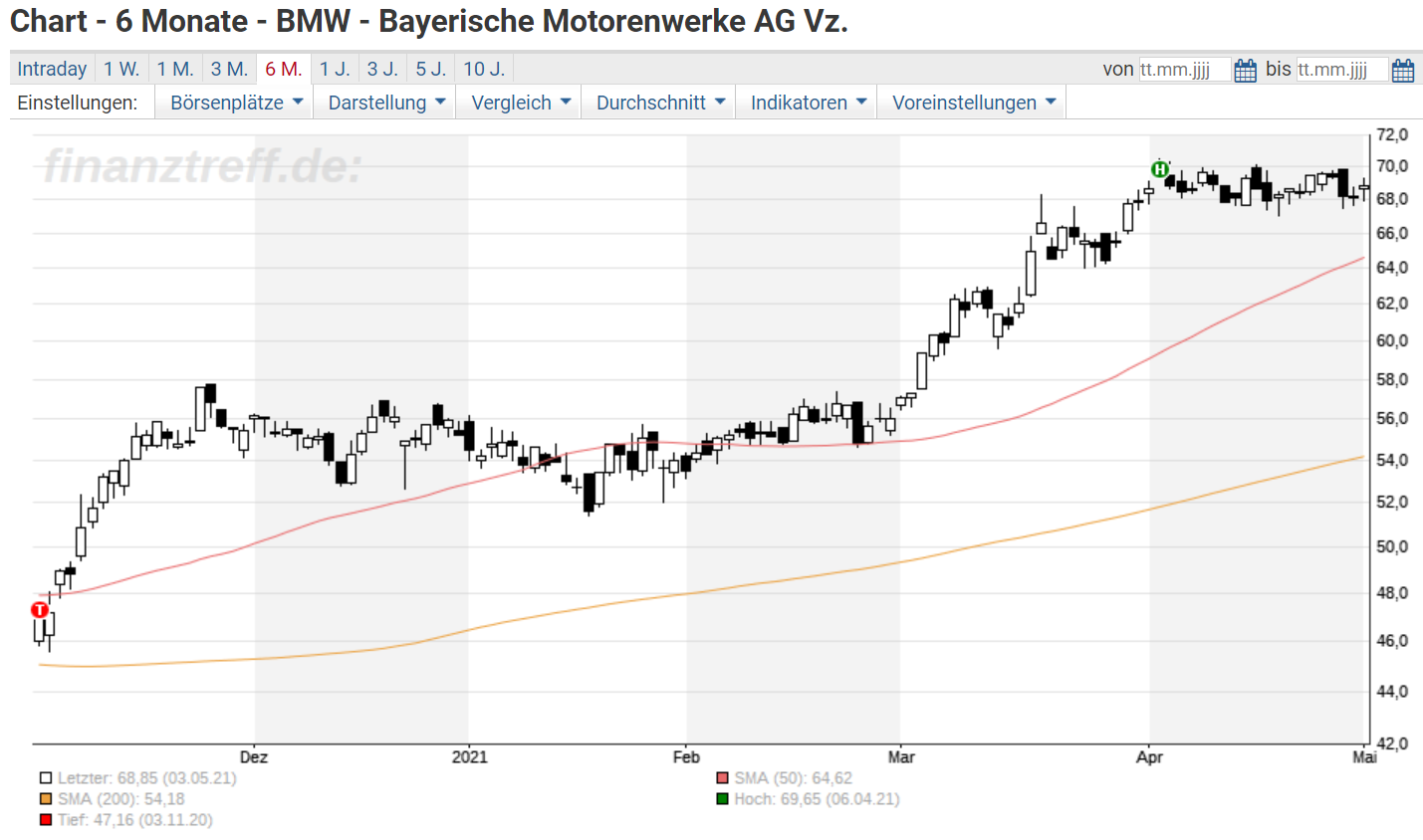Expand the Darstellung dropdown menu
Image resolution: width=1423 pixels, height=840 pixels.
(385, 103)
